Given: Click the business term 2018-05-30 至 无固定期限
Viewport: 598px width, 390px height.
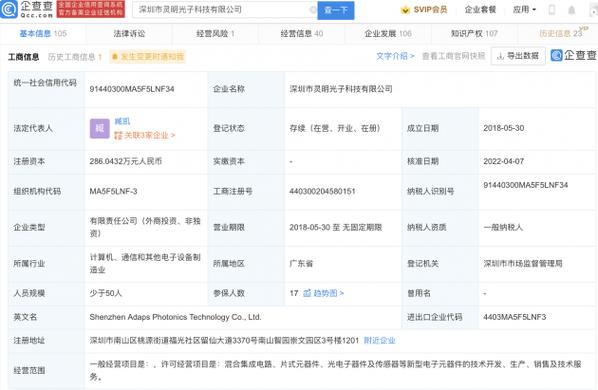Looking at the screenshot, I should [336, 227].
